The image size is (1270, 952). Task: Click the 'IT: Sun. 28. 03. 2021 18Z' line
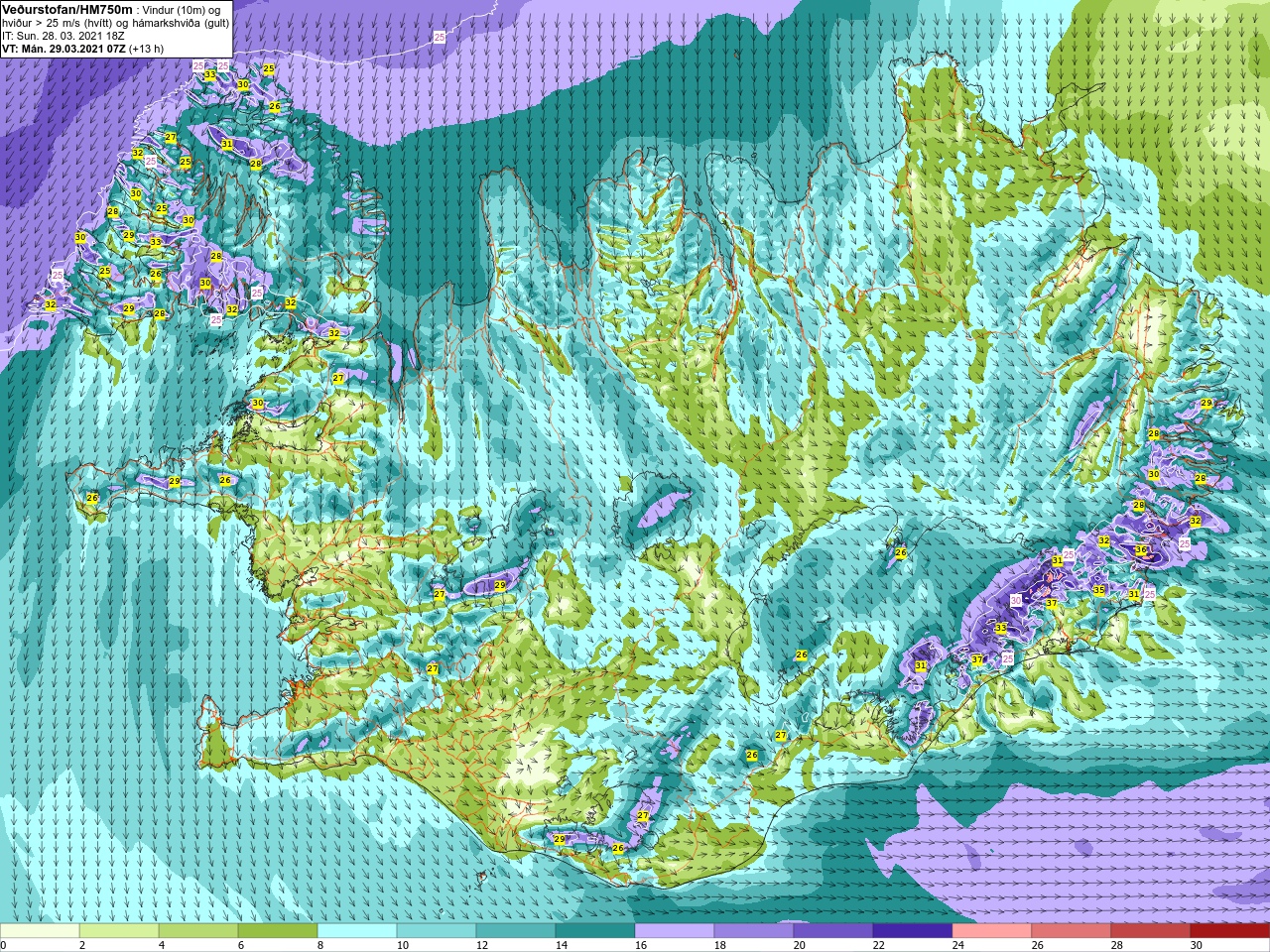[x=63, y=36]
